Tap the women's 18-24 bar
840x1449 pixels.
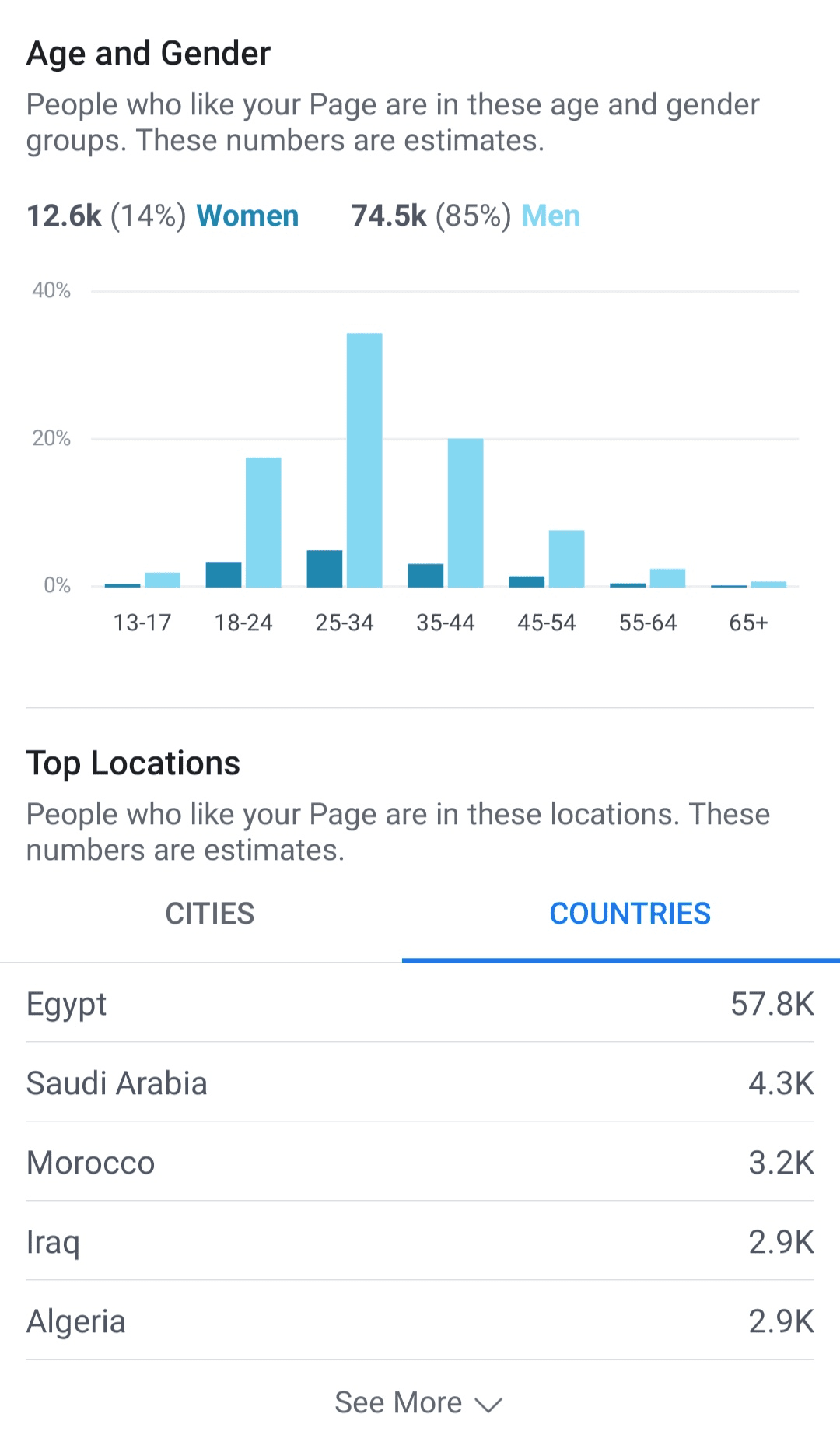pos(223,574)
